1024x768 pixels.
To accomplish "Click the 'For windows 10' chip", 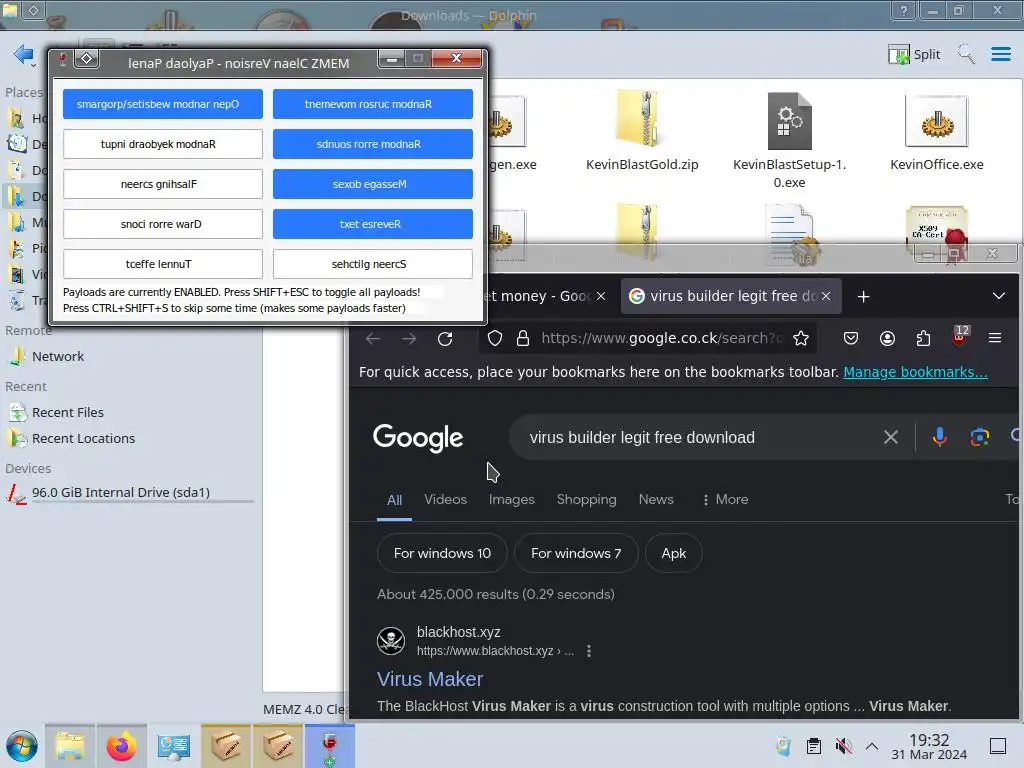I will pos(442,553).
